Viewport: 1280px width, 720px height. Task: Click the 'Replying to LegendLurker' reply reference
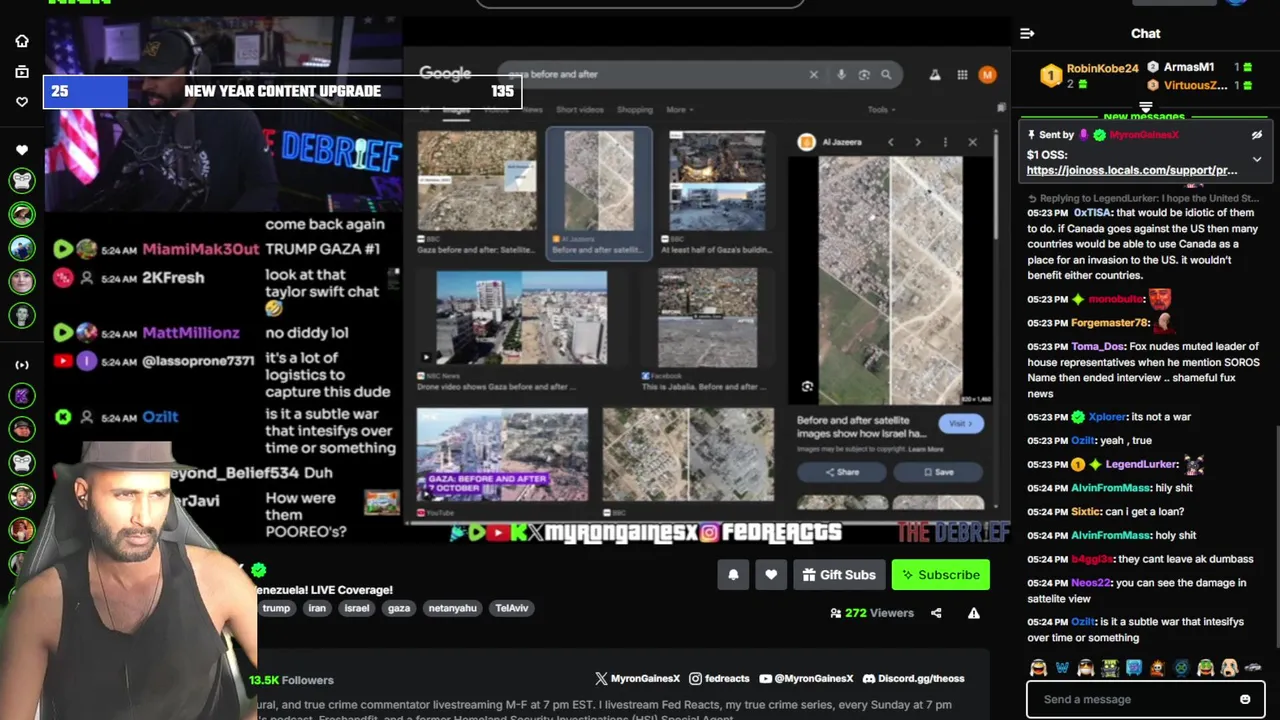click(1144, 198)
